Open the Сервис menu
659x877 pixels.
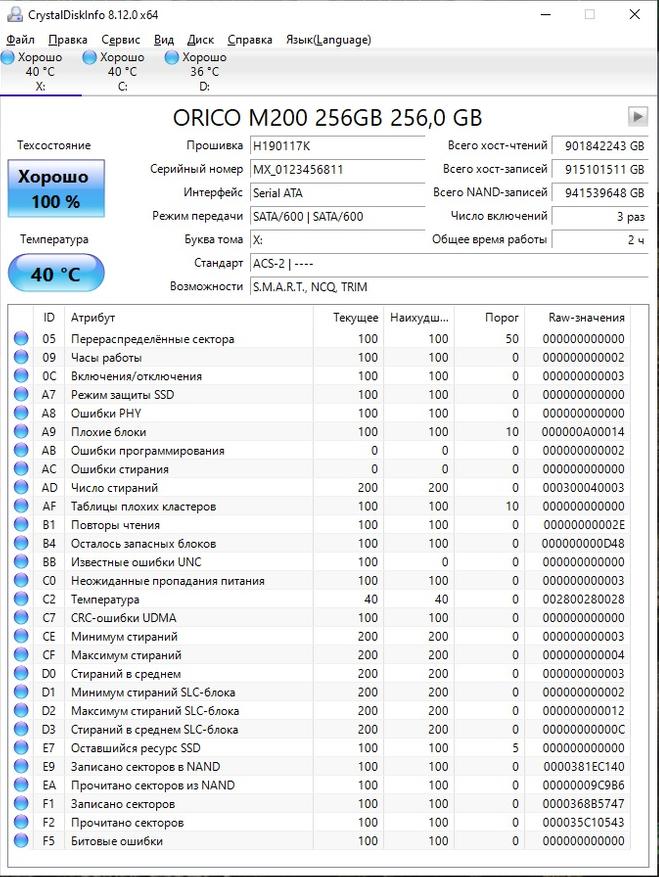coord(121,40)
